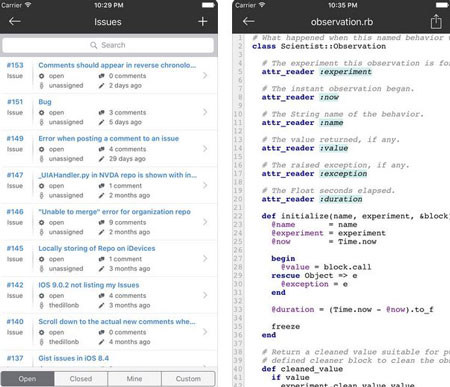Click Wi-Fi status icon on Issues screen

(x=28, y=5)
